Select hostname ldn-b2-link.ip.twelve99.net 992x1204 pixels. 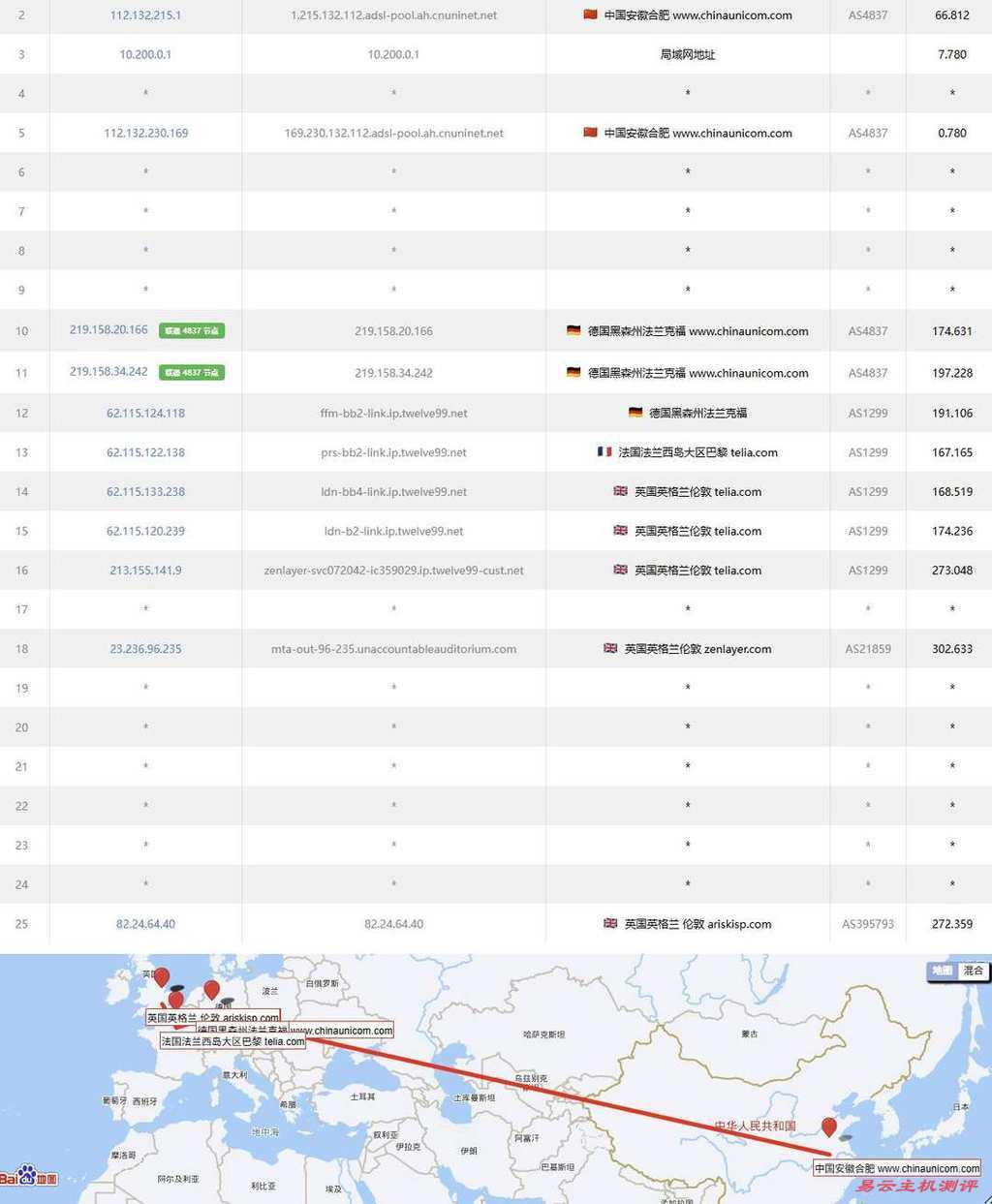[x=393, y=531]
